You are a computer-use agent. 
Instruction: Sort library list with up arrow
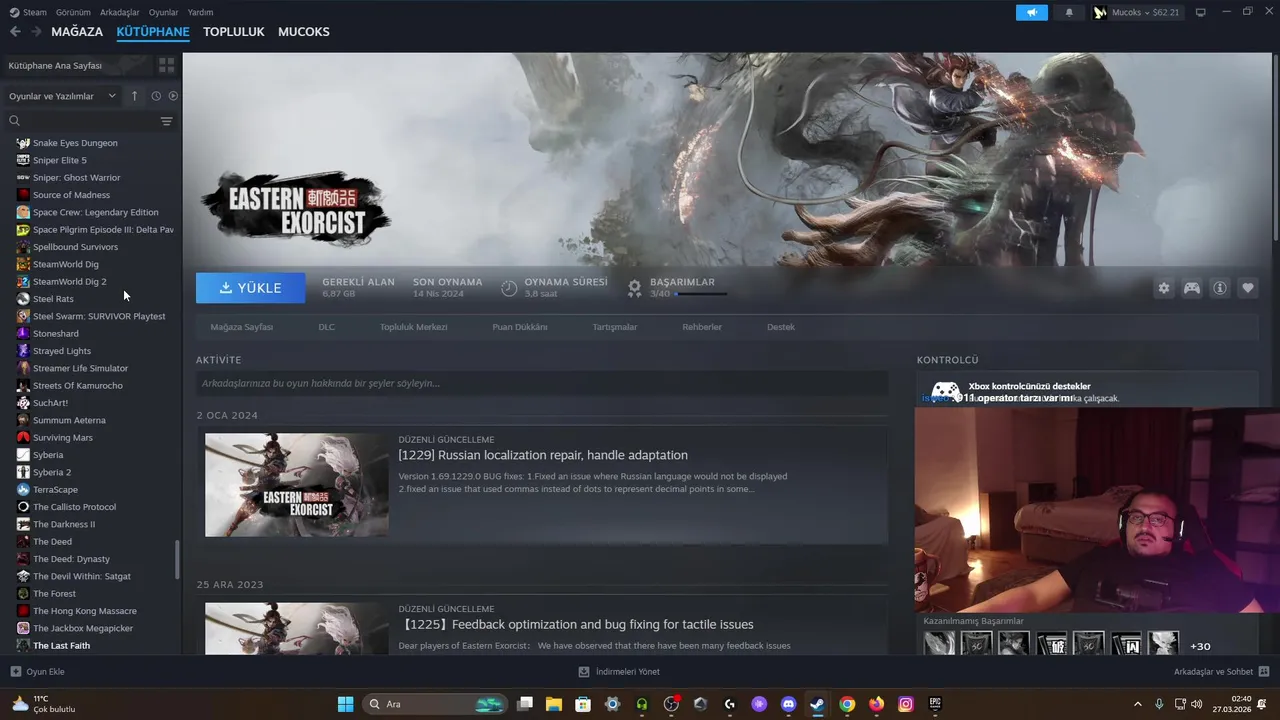(134, 96)
